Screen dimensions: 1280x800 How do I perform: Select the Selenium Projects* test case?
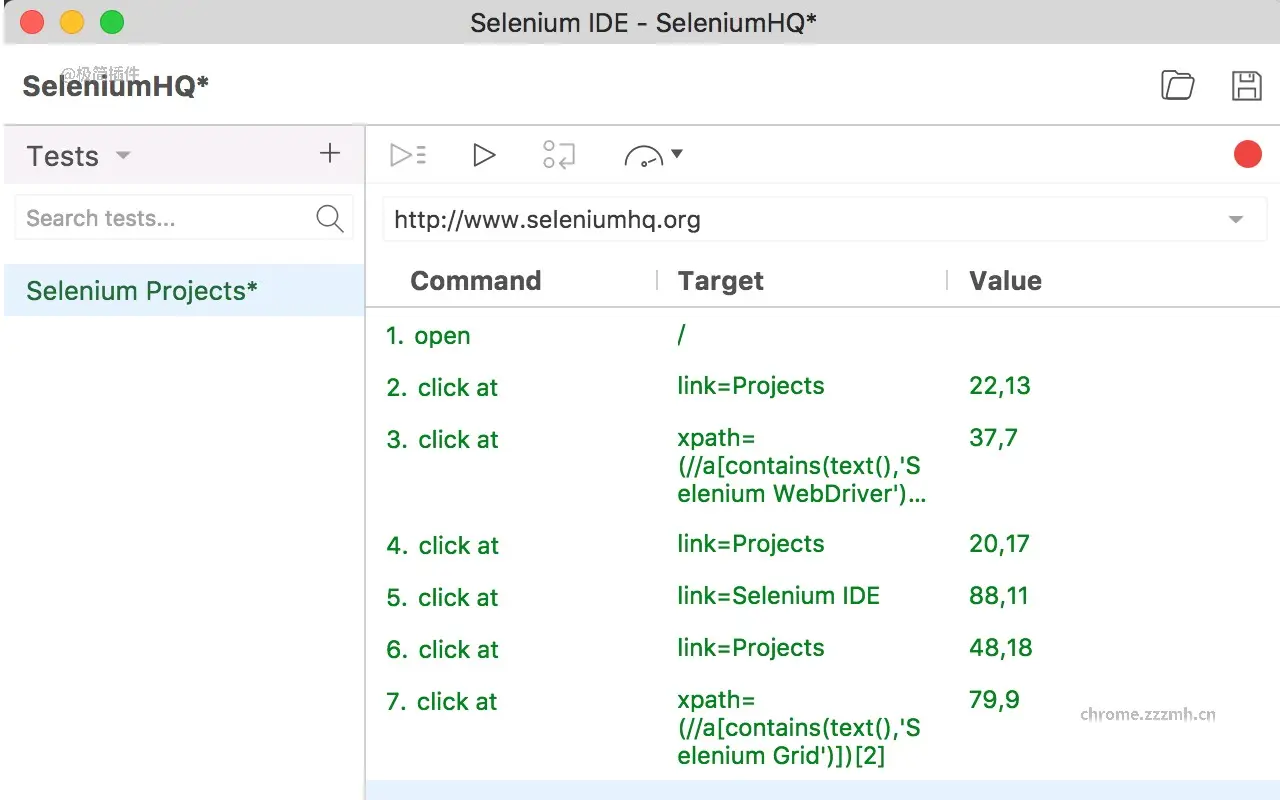pyautogui.click(x=138, y=290)
